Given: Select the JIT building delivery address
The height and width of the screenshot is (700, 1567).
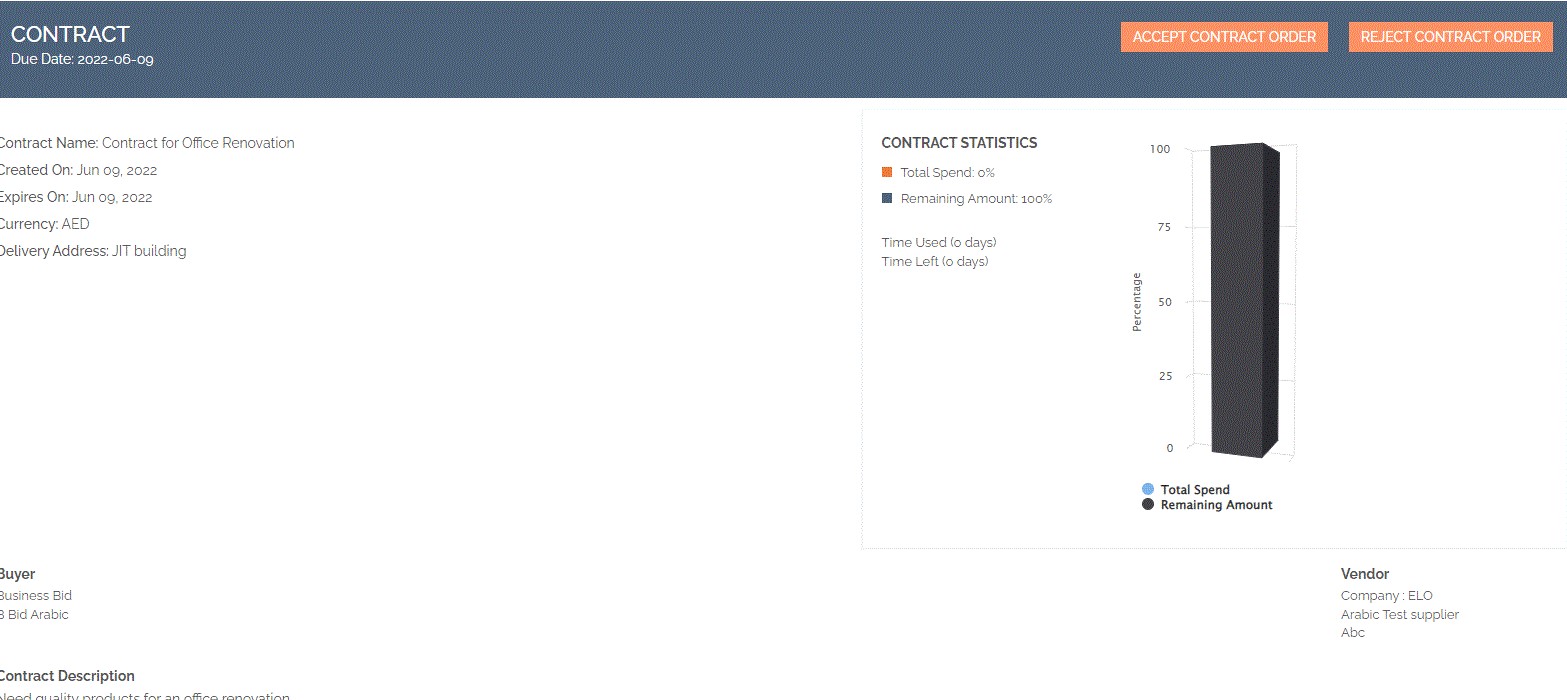Looking at the screenshot, I should (149, 251).
